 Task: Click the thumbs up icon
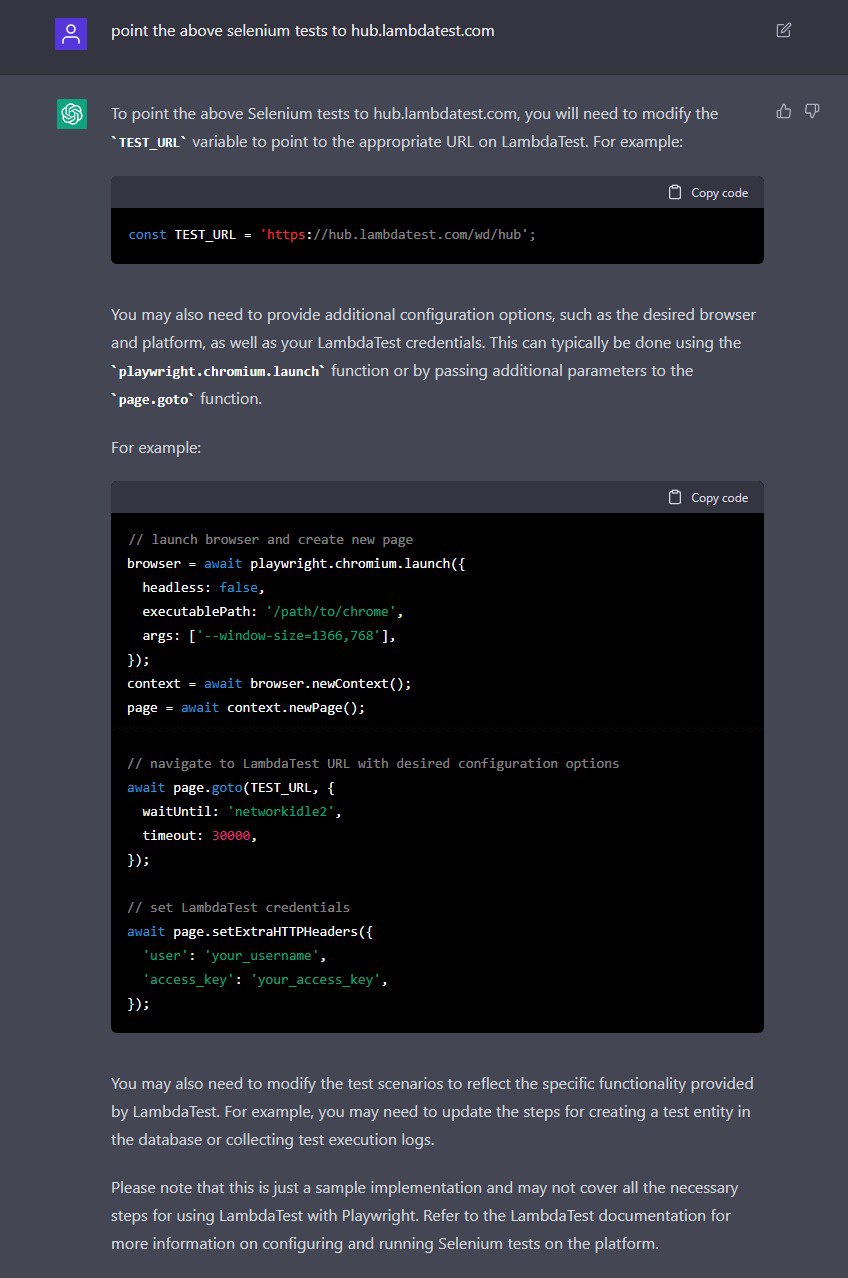pyautogui.click(x=784, y=111)
